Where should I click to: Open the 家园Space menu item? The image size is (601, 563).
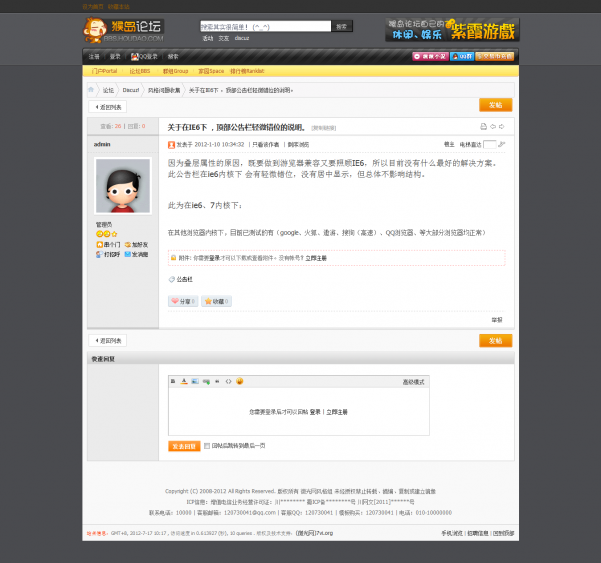(211, 71)
